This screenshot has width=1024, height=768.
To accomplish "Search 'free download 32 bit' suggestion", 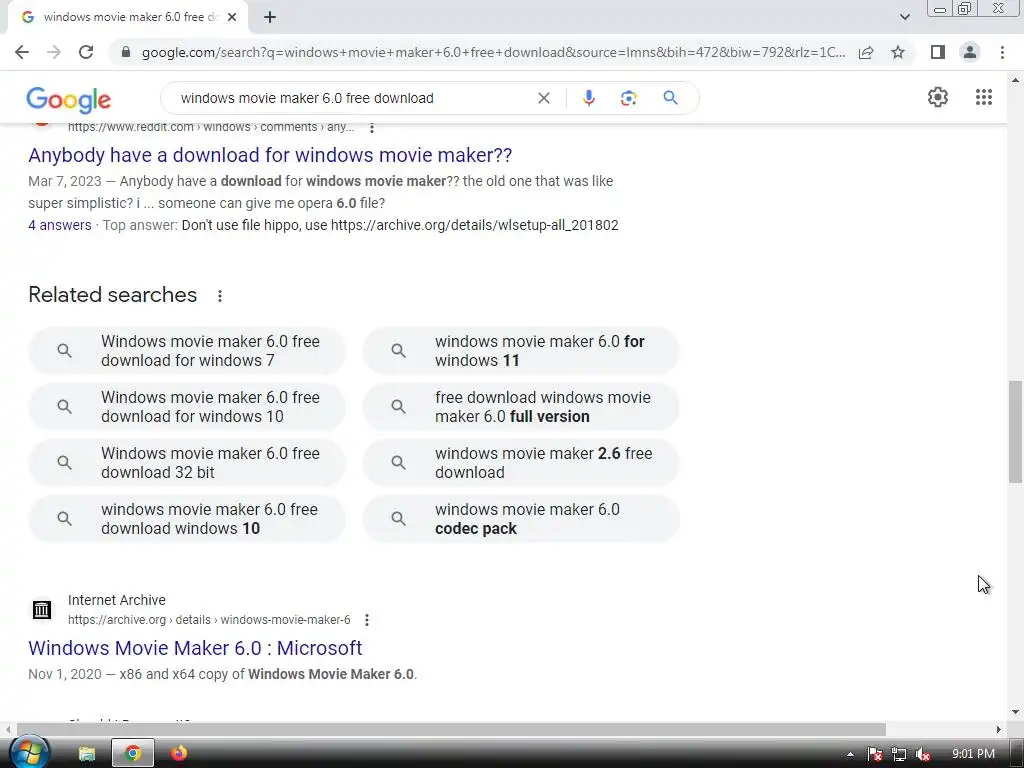I will coord(187,462).
